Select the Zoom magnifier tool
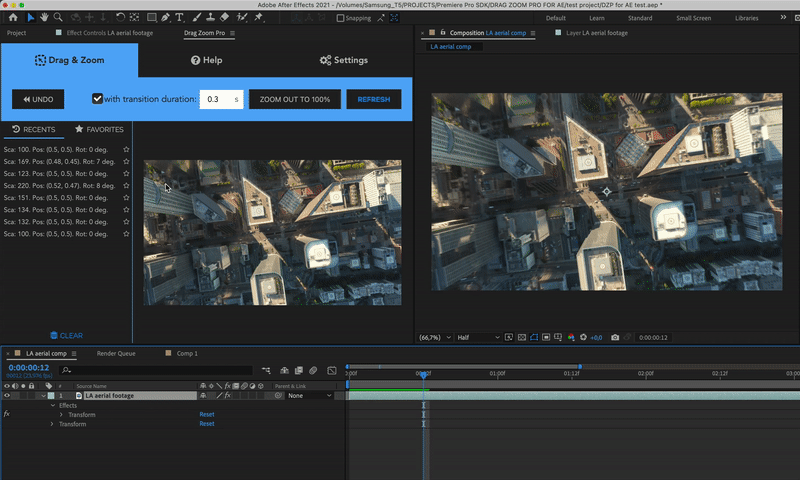Screen dimensions: 800x480 click(59, 17)
